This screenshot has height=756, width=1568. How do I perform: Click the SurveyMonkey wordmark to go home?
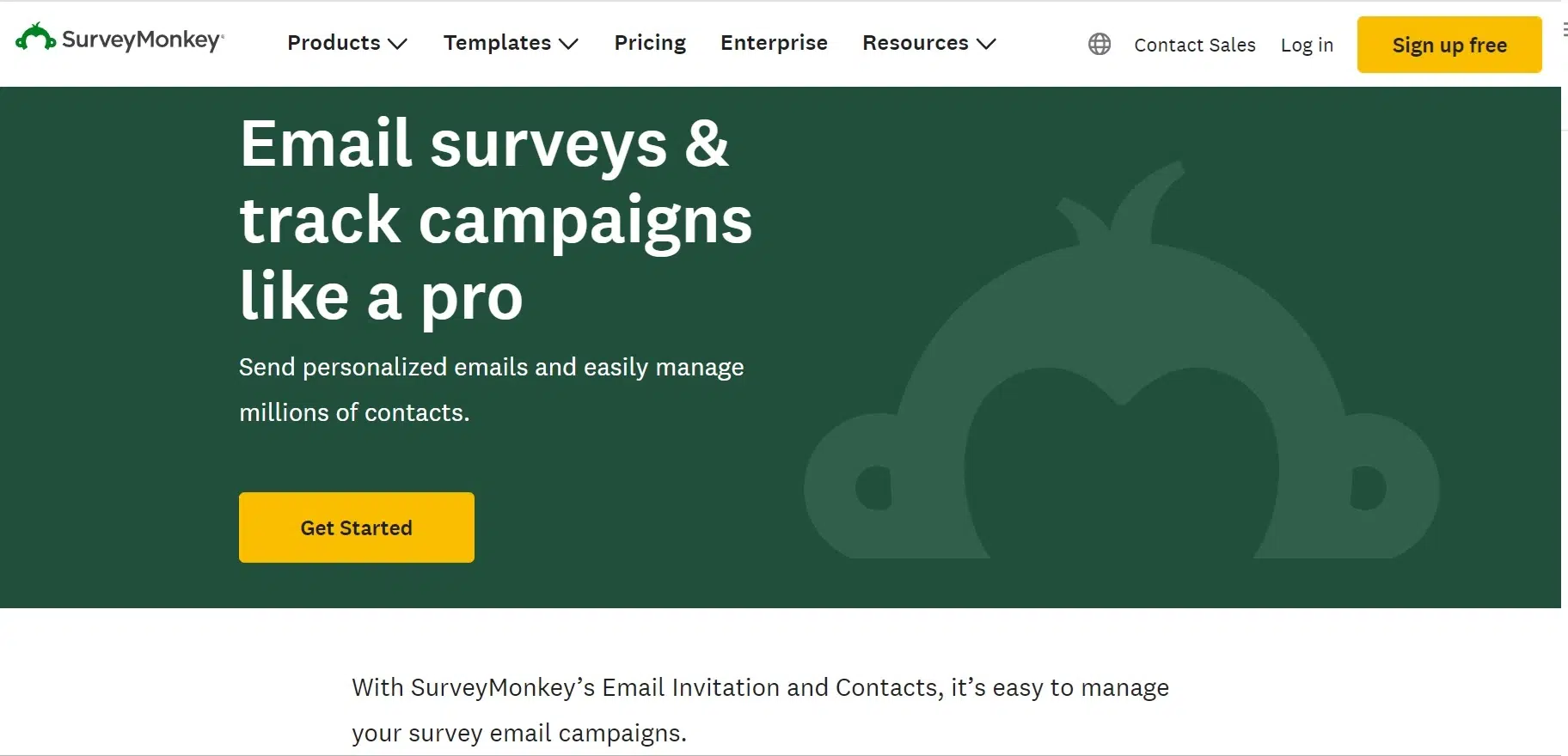(x=142, y=38)
